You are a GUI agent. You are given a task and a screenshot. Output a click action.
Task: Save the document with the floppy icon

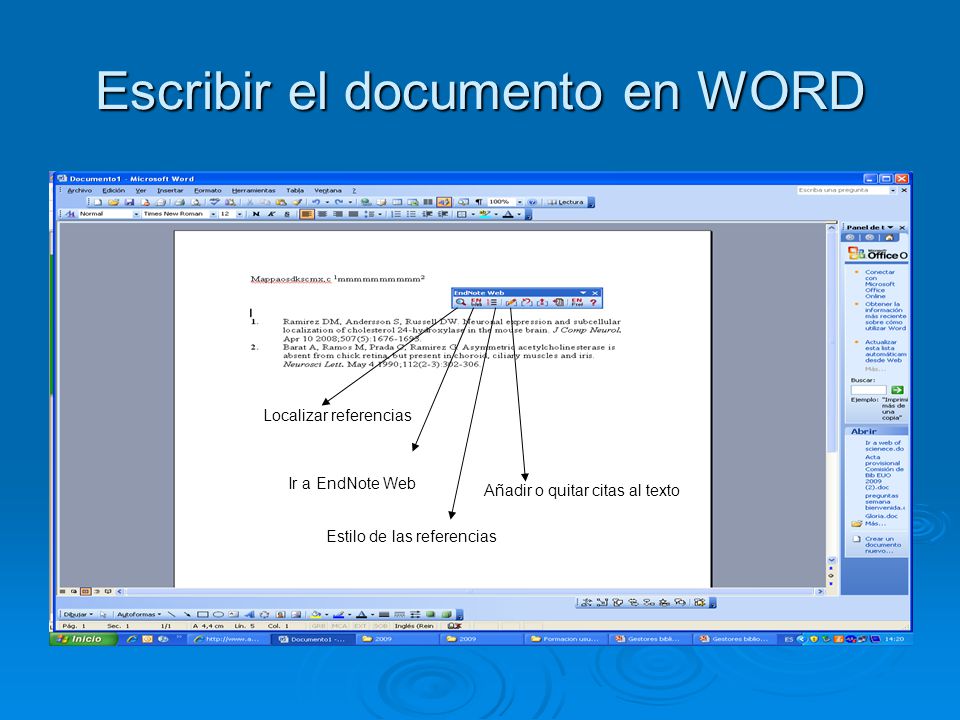[x=129, y=202]
